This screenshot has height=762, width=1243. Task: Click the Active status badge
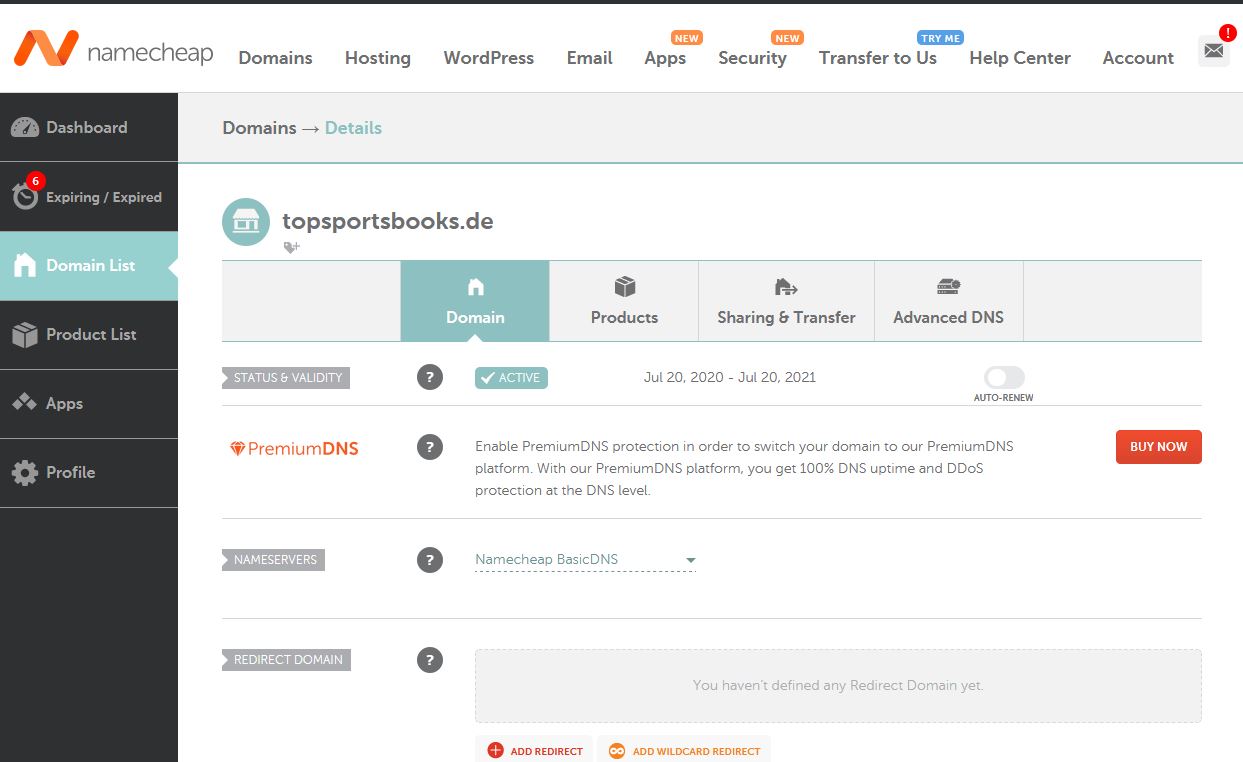(511, 378)
